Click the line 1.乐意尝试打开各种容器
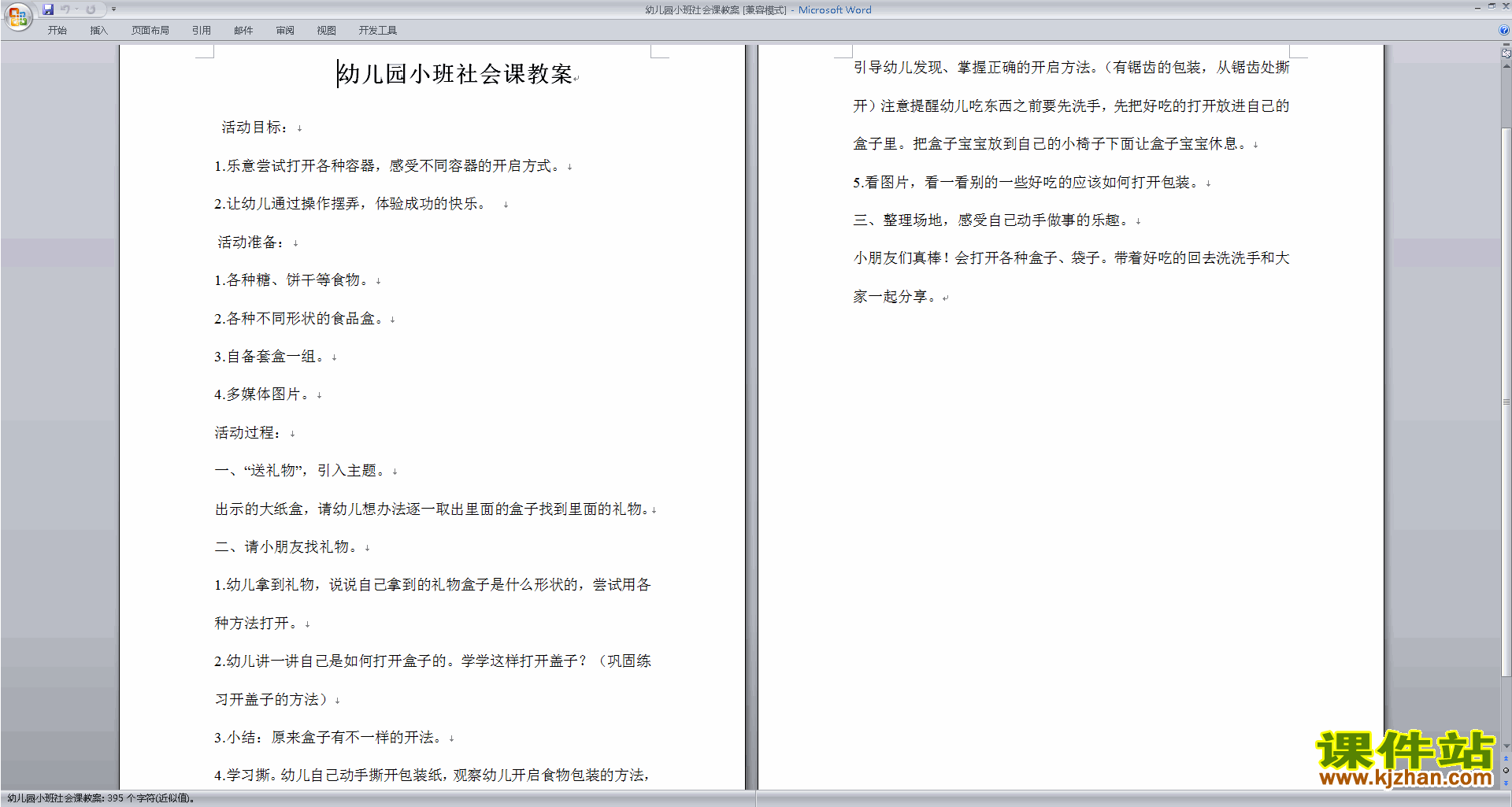 [x=389, y=166]
